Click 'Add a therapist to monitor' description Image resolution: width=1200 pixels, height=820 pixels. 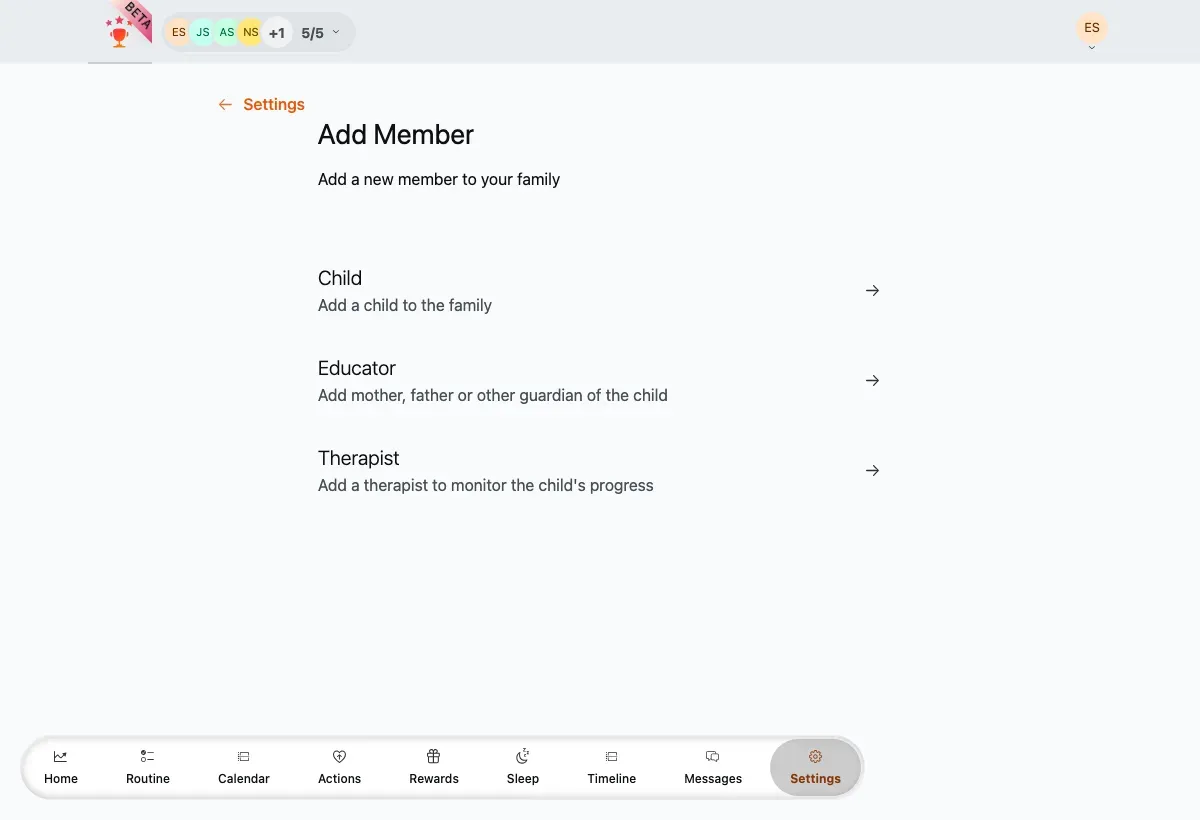486,485
